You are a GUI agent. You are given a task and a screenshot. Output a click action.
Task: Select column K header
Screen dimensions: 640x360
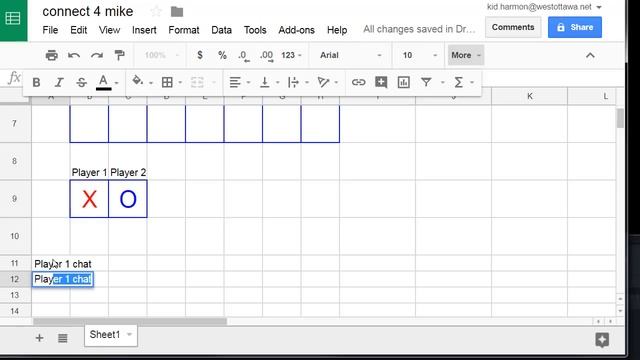[529, 96]
